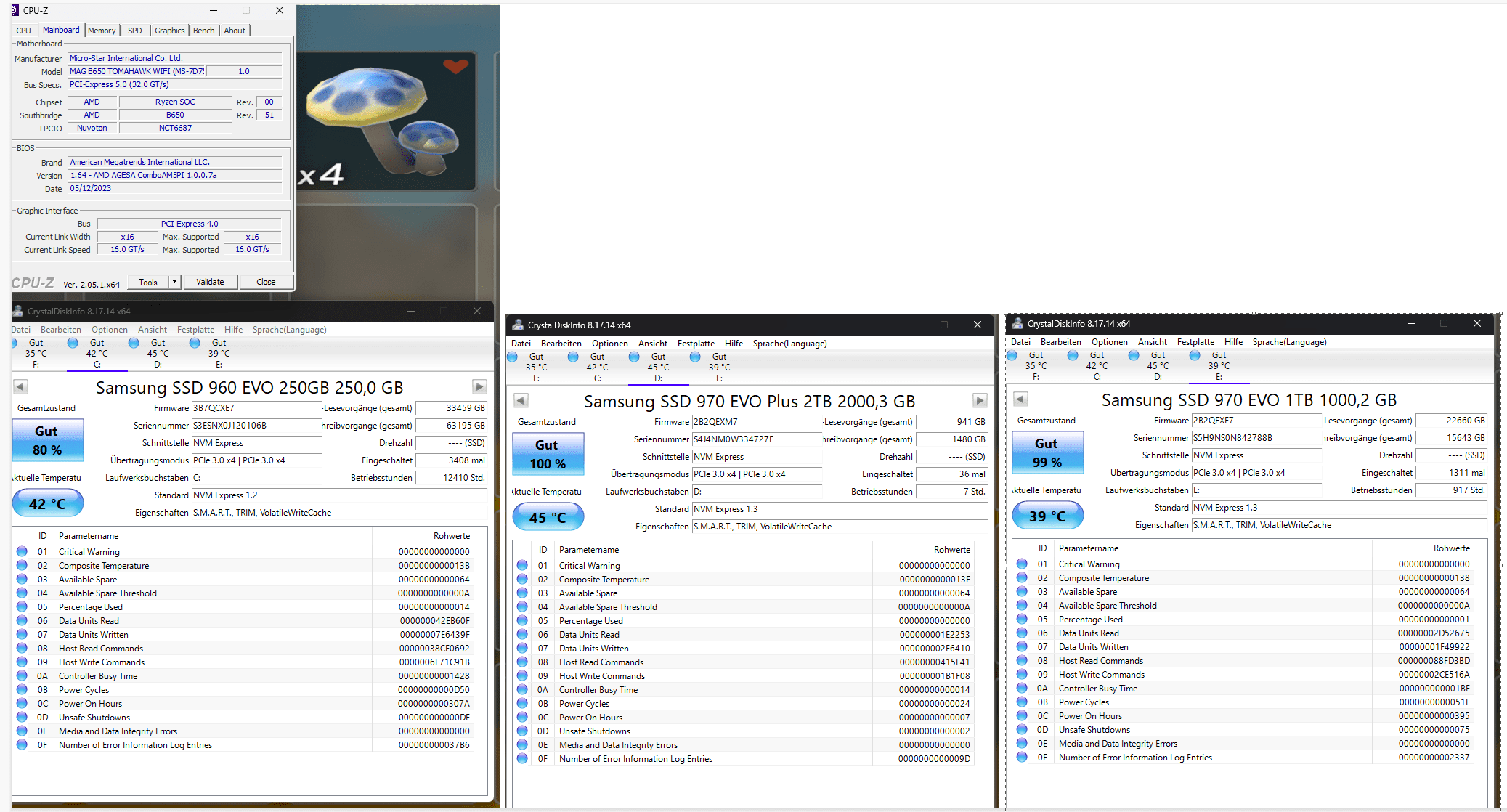This screenshot has height=812, width=1507.
Task: Click the 39 °C temperature button
Action: point(1047,516)
